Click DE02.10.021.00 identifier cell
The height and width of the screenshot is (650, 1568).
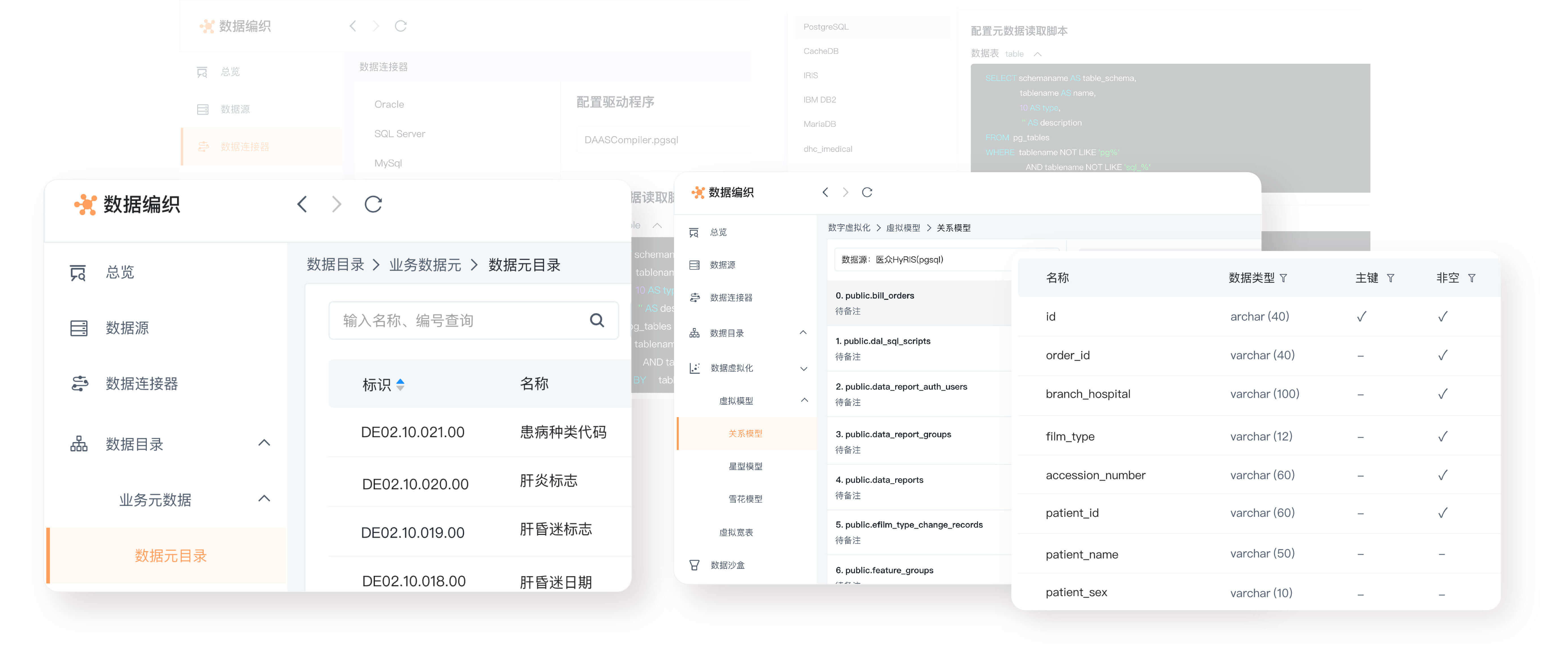click(x=412, y=433)
